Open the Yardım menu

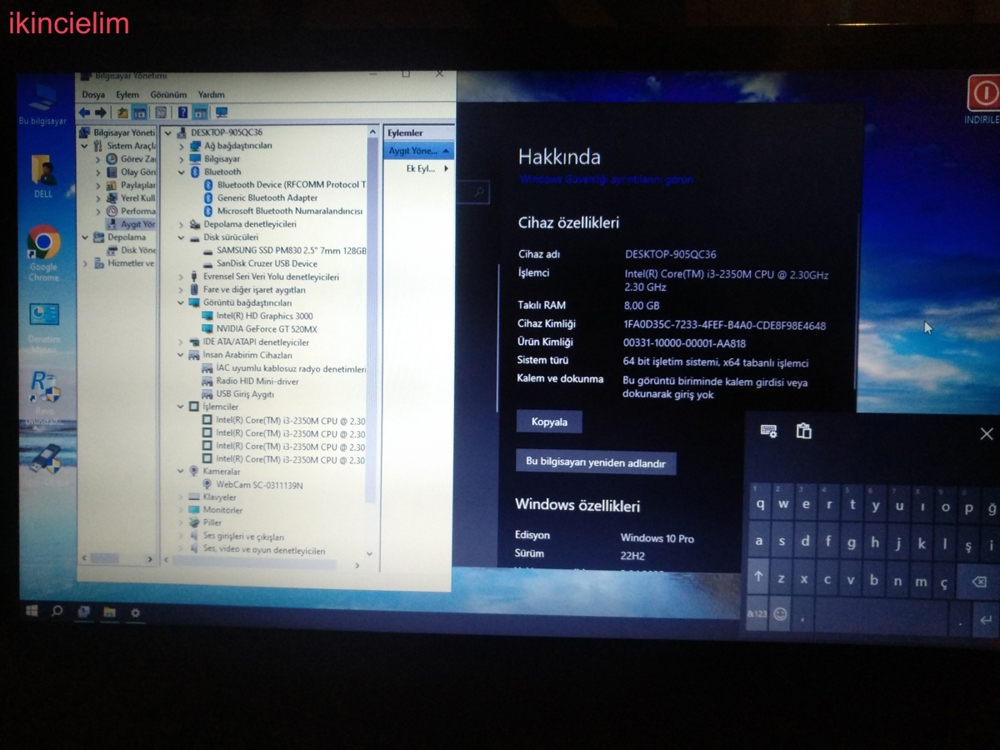(211, 94)
